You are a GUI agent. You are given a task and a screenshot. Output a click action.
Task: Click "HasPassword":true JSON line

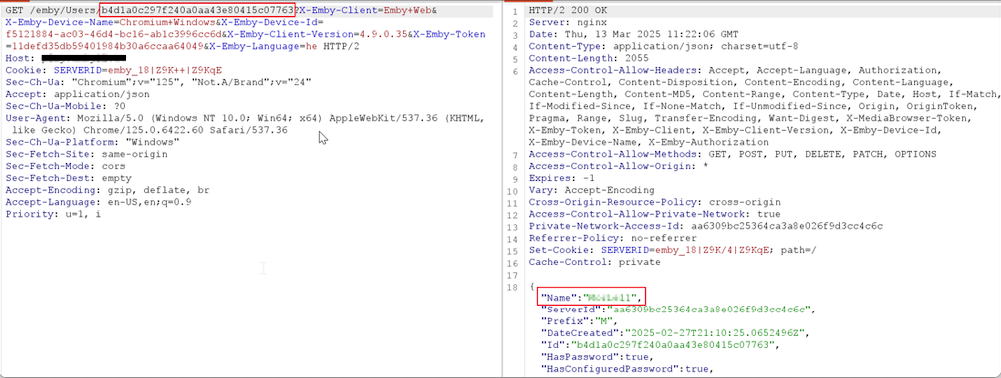tap(596, 358)
